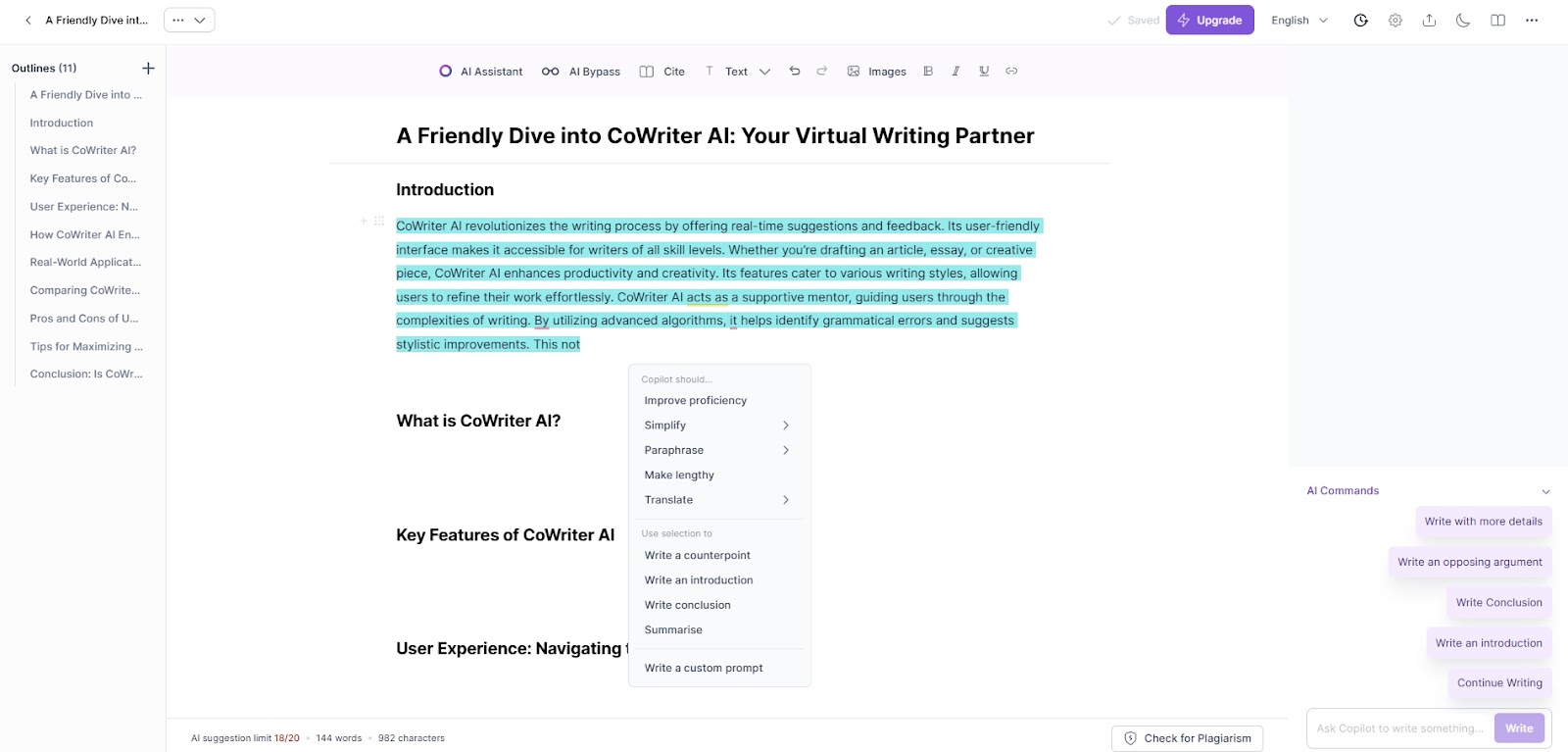This screenshot has width=1568, height=752.
Task: Redo the last edit
Action: 822,71
